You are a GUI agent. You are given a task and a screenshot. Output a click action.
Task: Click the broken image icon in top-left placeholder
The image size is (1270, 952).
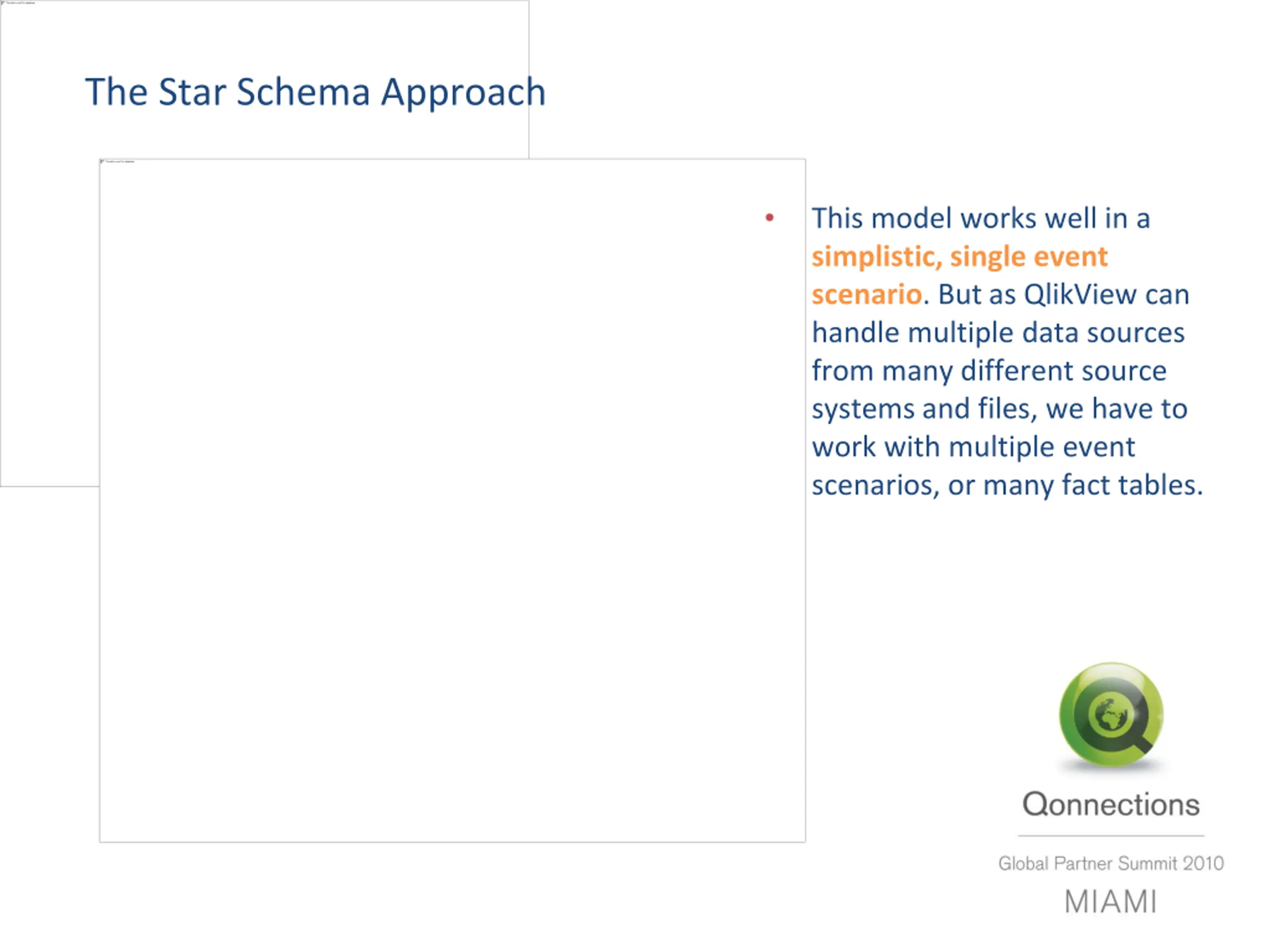click(3, 3)
